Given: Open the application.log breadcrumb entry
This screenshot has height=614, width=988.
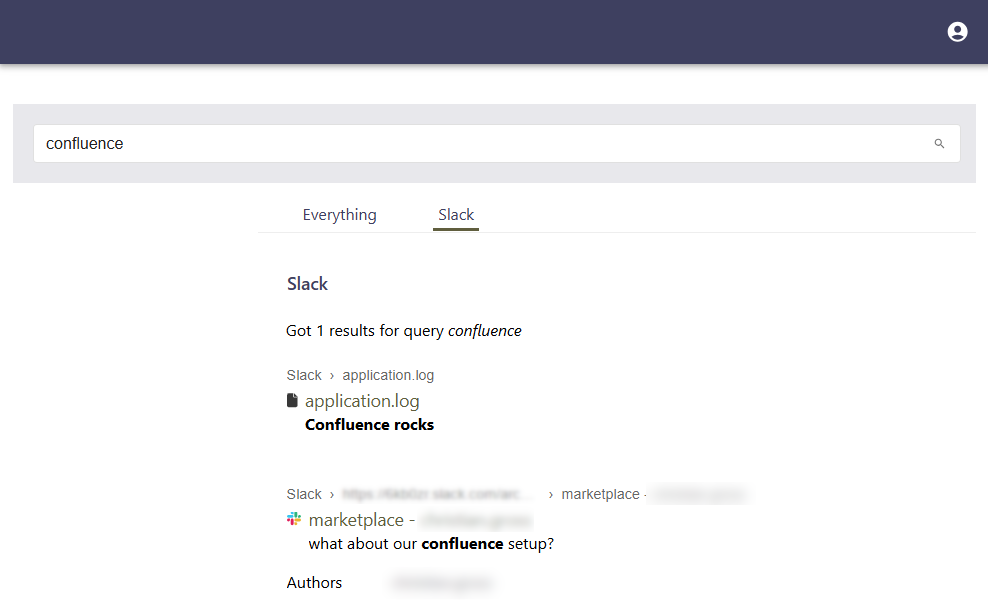Looking at the screenshot, I should (388, 375).
